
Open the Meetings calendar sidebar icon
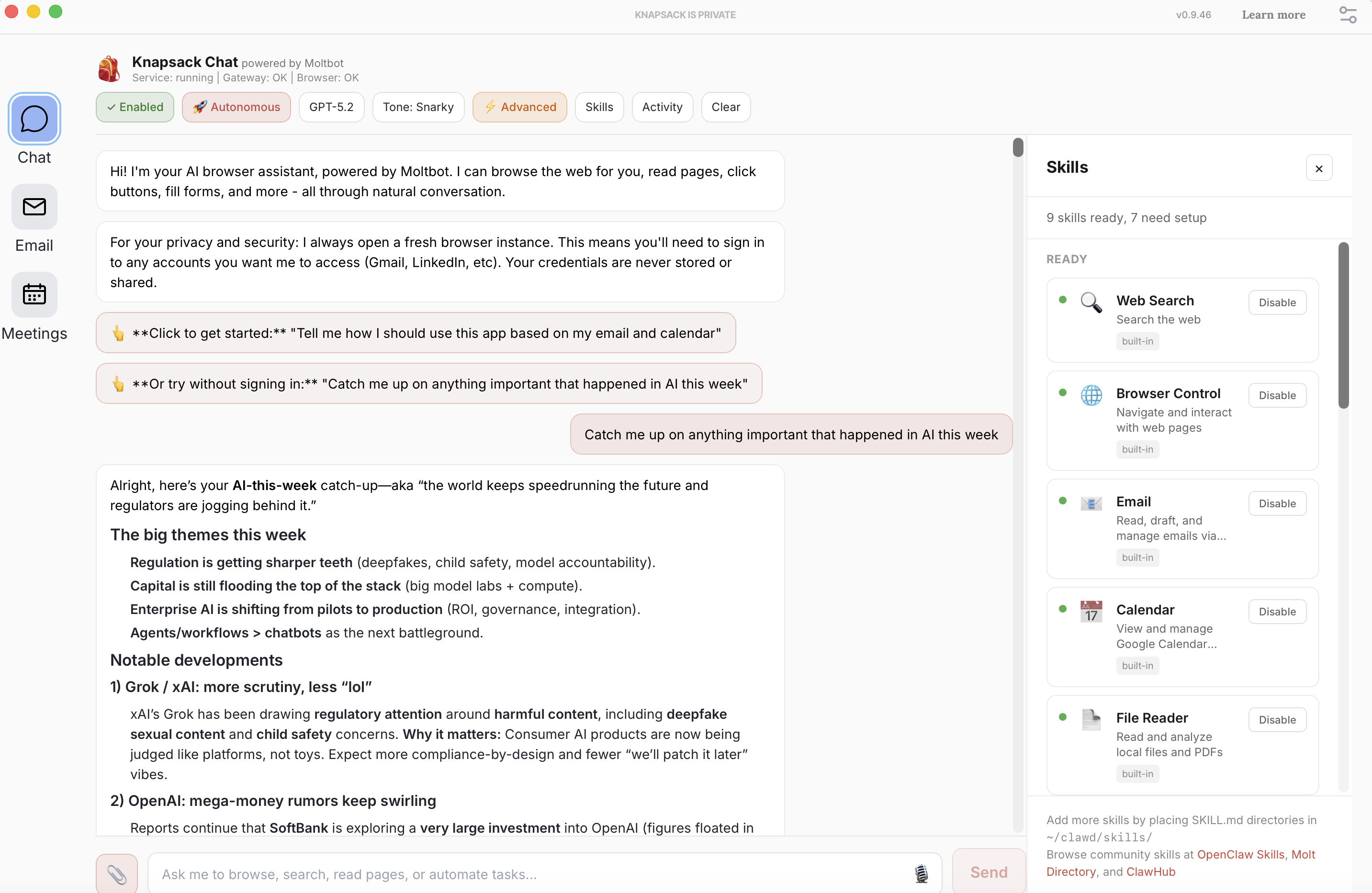34,295
